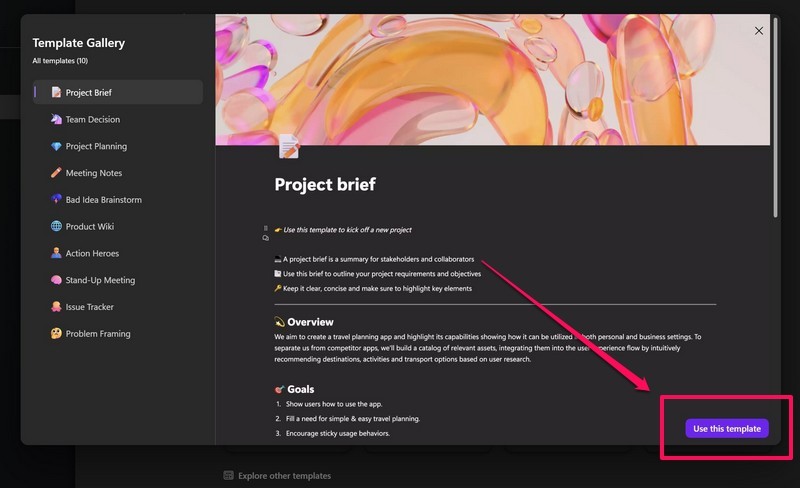The width and height of the screenshot is (800, 488).
Task: Click the Issue Tracker template icon
Action: click(56, 307)
